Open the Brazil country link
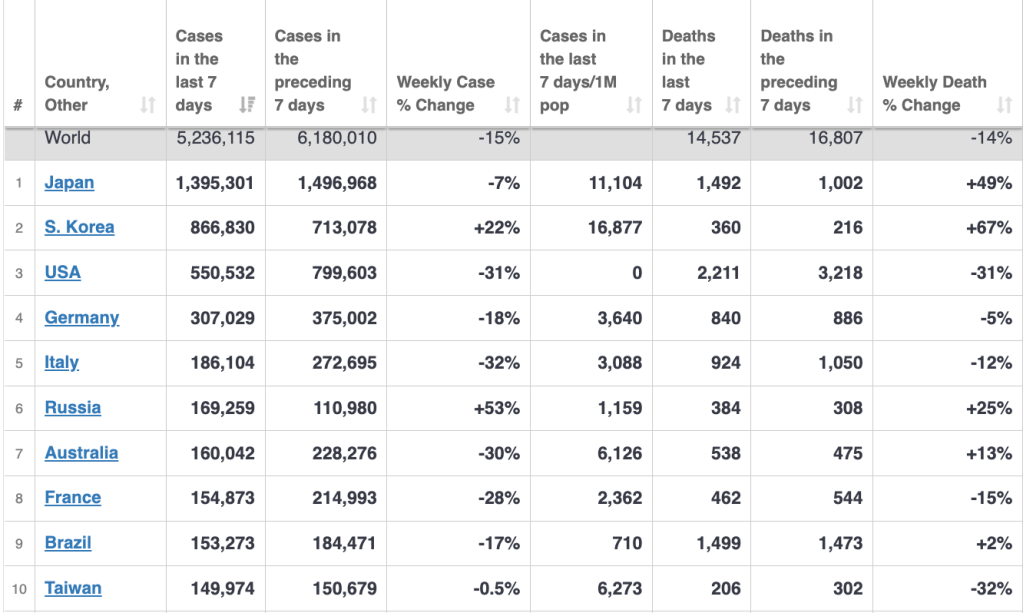 [x=68, y=542]
